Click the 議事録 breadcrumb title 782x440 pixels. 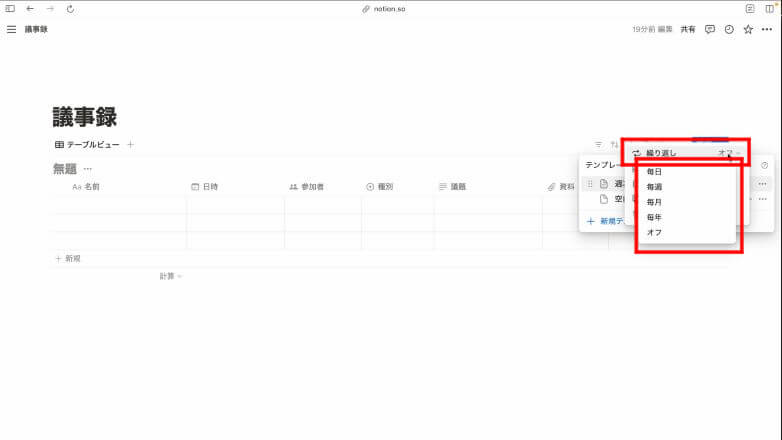click(x=36, y=29)
